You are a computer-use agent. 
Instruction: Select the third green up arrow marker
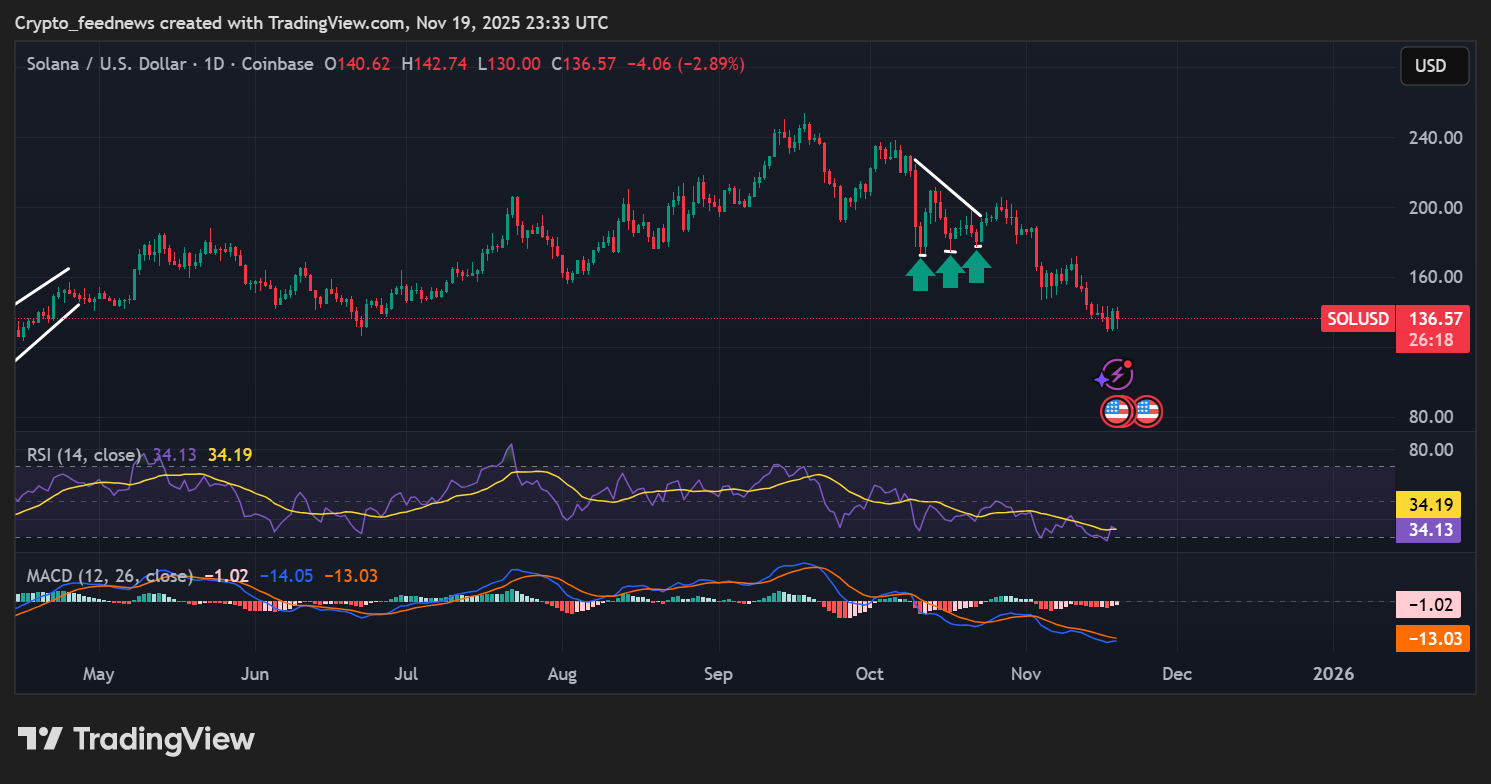pyautogui.click(x=977, y=265)
